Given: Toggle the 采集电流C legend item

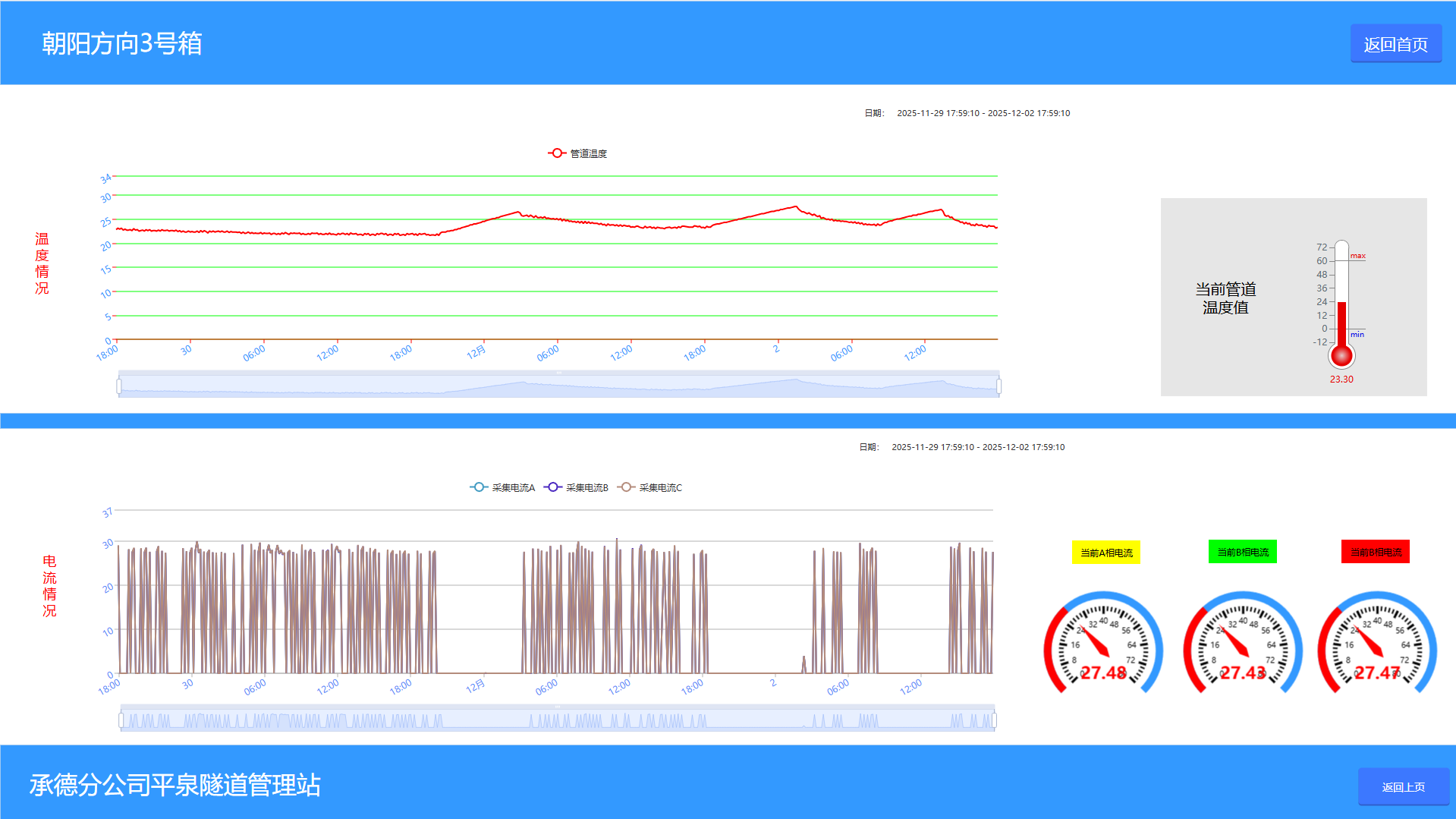Looking at the screenshot, I should pos(650,487).
